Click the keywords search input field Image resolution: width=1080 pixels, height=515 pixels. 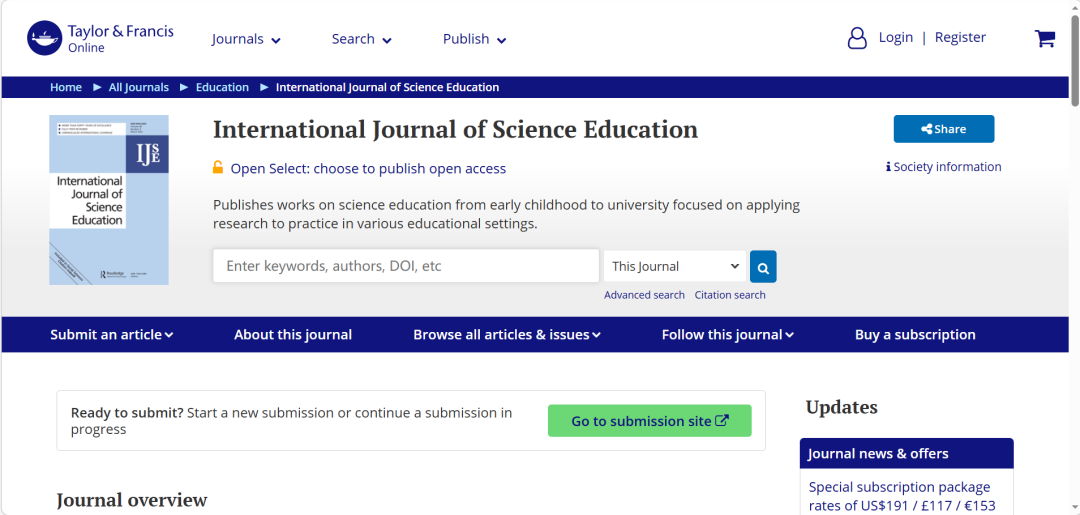pyautogui.click(x=405, y=266)
